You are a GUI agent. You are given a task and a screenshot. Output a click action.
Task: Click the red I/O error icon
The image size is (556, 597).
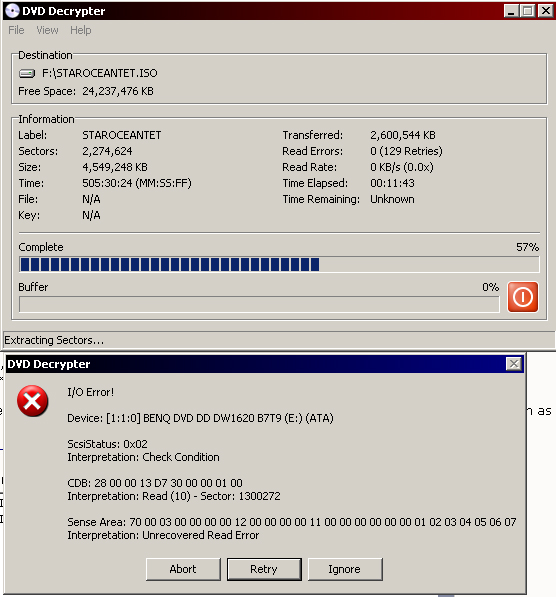[x=32, y=401]
